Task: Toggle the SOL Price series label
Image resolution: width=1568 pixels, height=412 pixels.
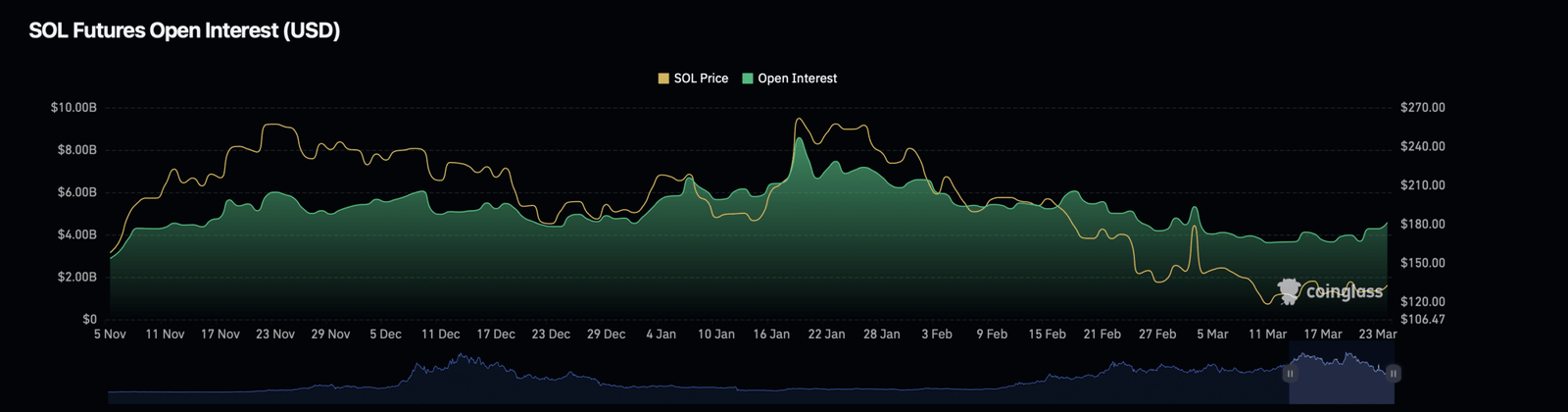Action: coord(701,78)
